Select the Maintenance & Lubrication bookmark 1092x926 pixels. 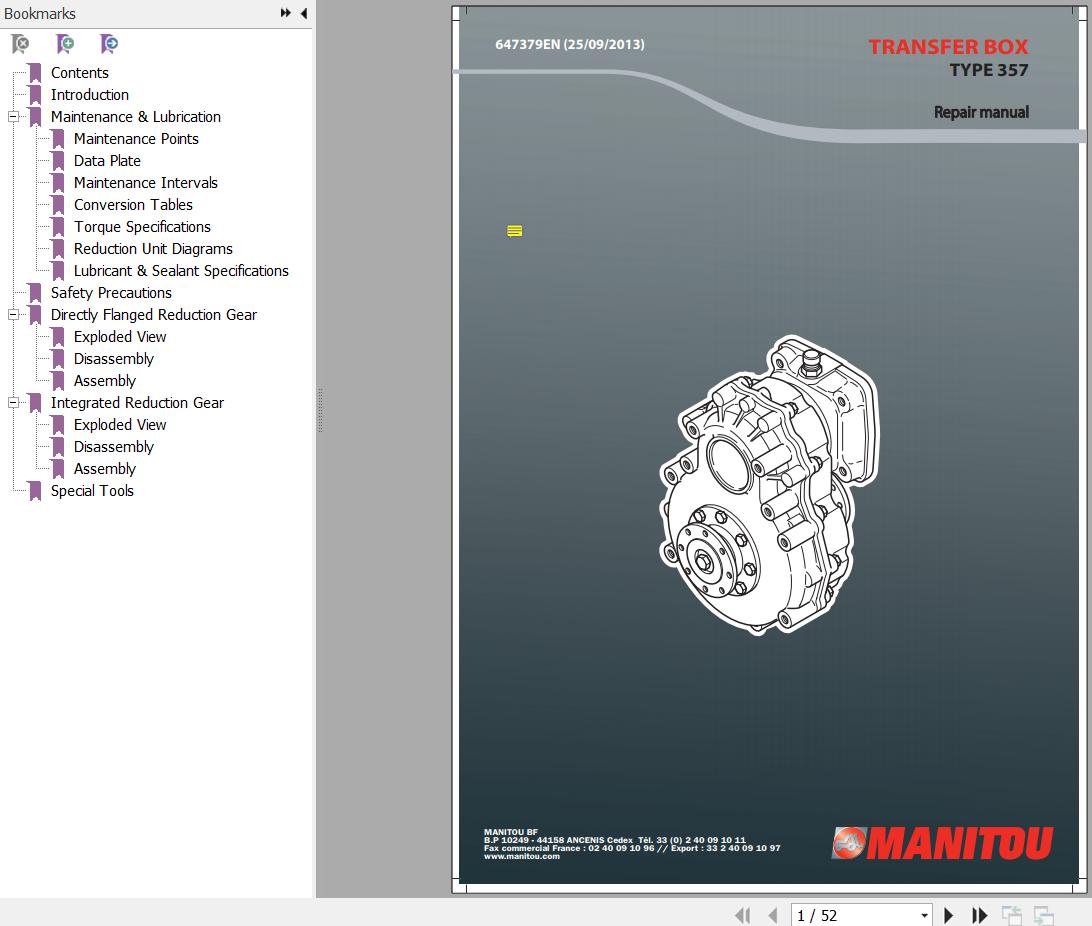[136, 117]
